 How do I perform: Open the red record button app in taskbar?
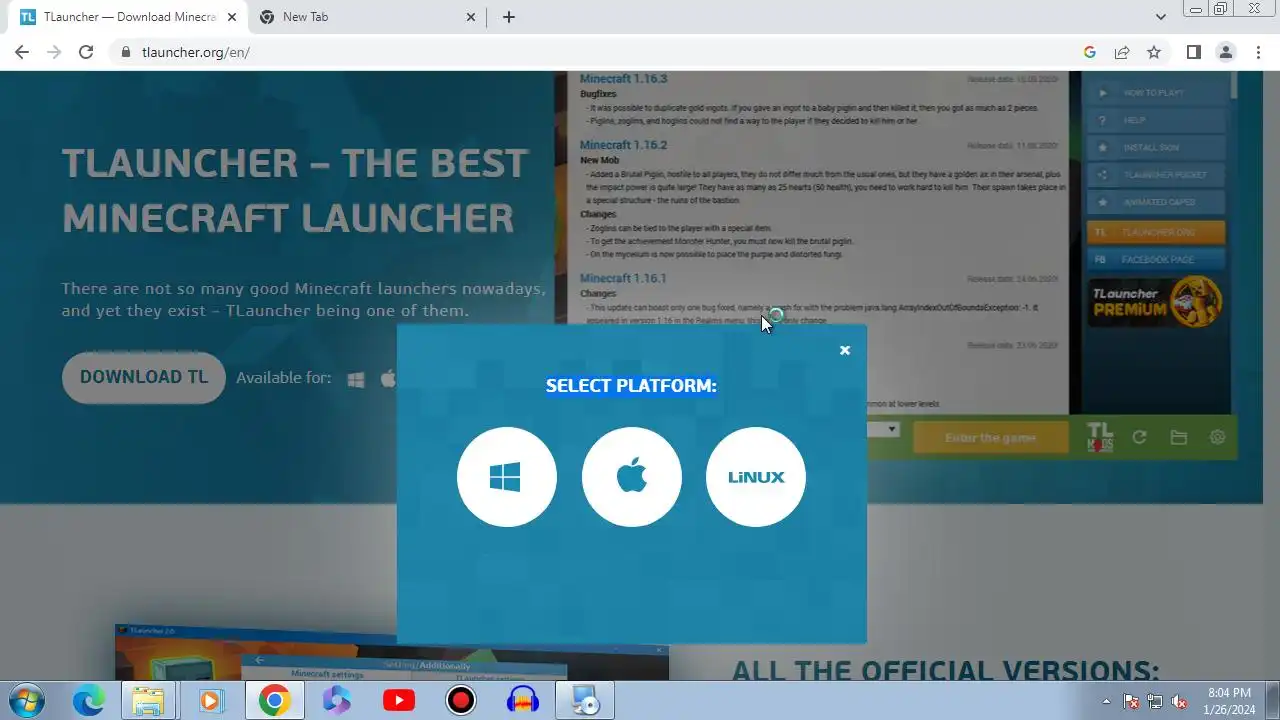461,701
